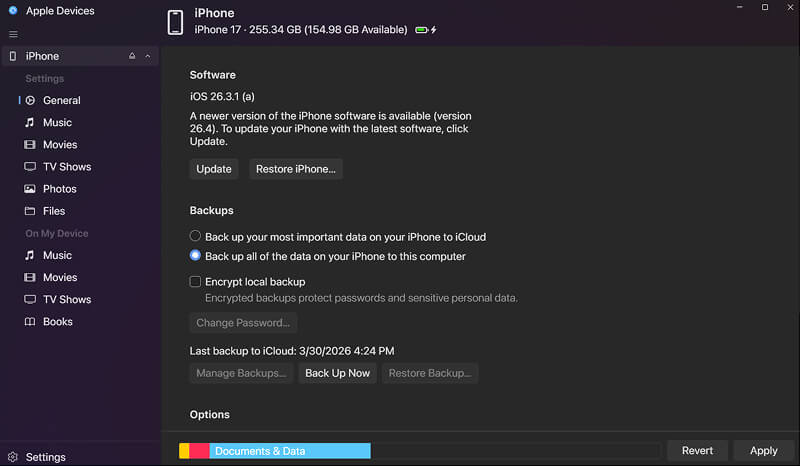Image resolution: width=800 pixels, height=466 pixels.
Task: Click the gear icon beside Settings at bottom
Action: click(13, 456)
